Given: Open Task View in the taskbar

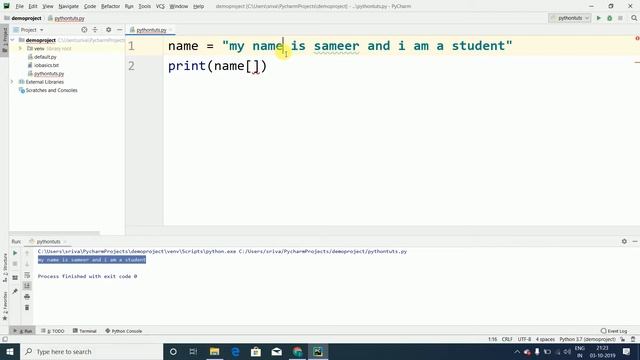Looking at the screenshot, I should pyautogui.click(x=193, y=351).
